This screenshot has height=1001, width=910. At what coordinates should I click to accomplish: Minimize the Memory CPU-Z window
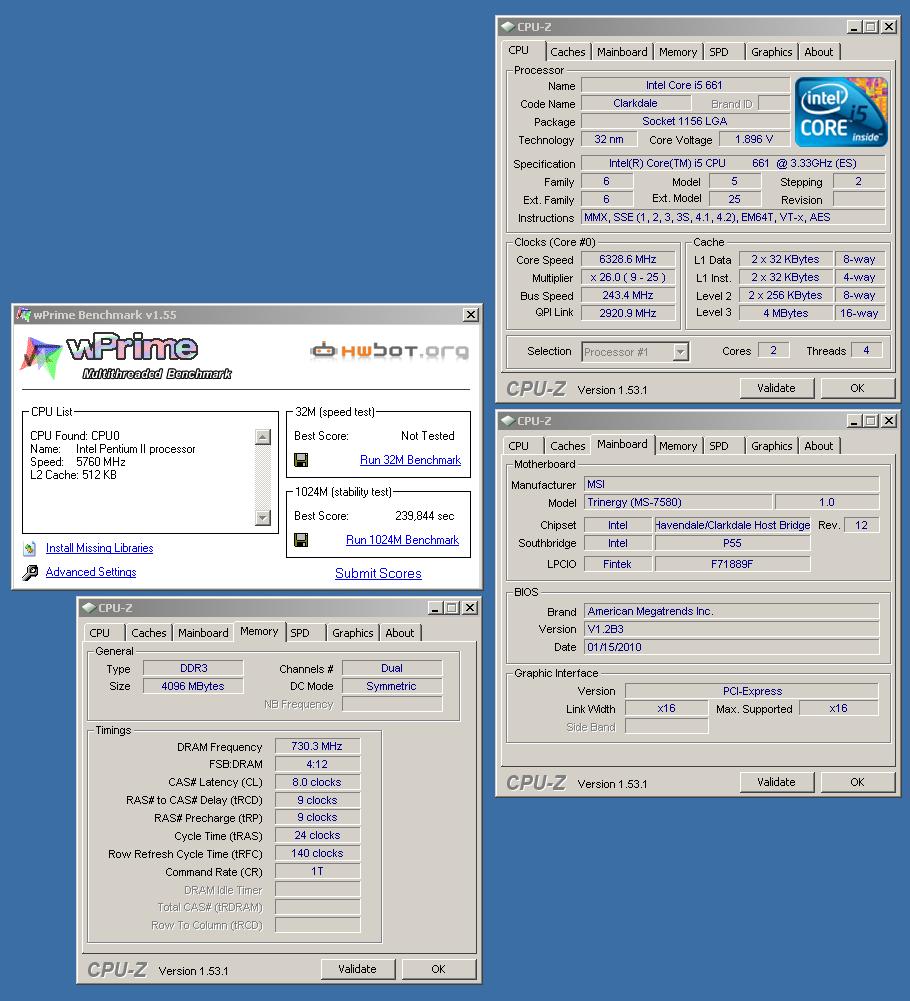point(435,608)
